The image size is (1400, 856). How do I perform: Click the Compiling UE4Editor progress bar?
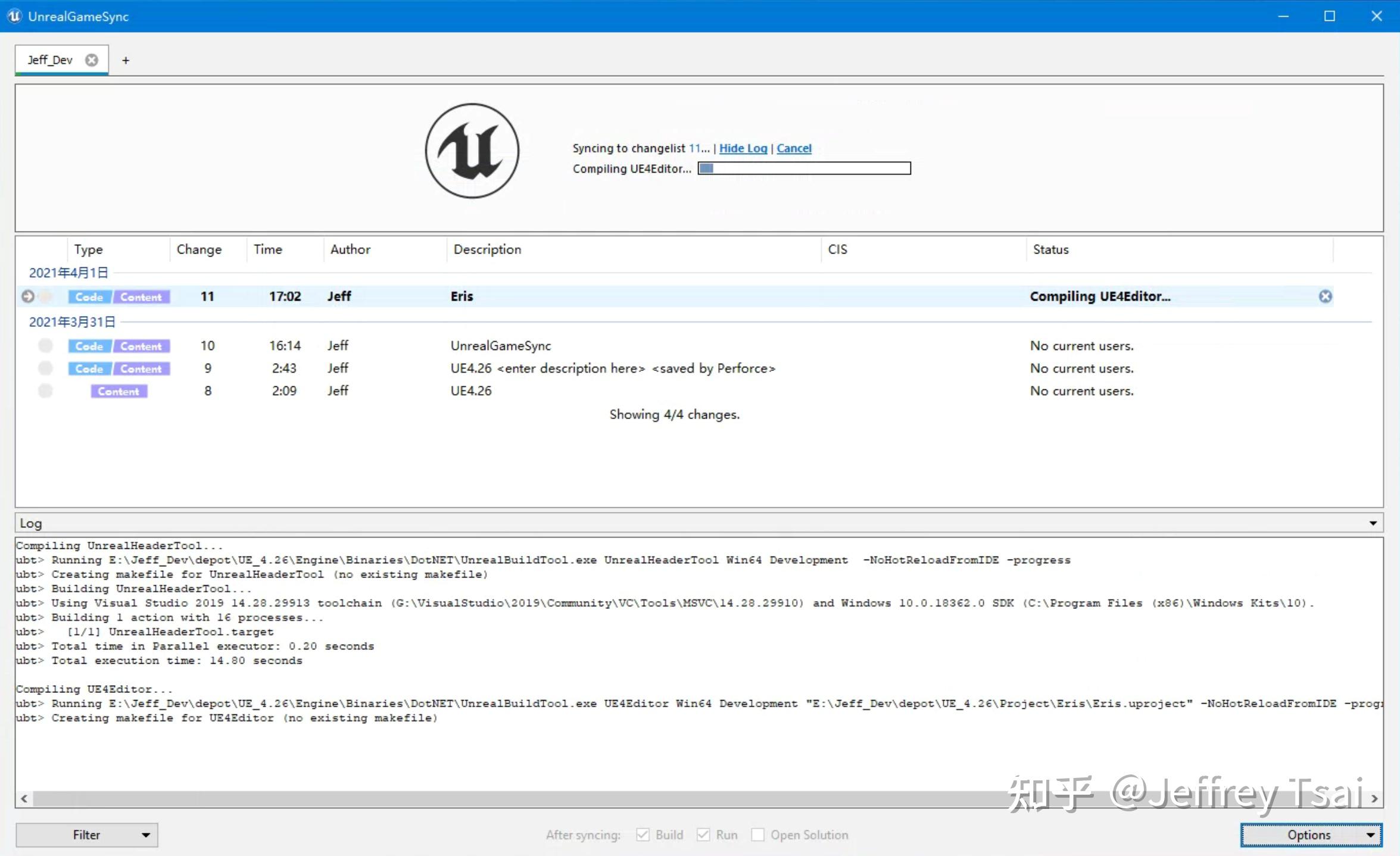point(804,168)
